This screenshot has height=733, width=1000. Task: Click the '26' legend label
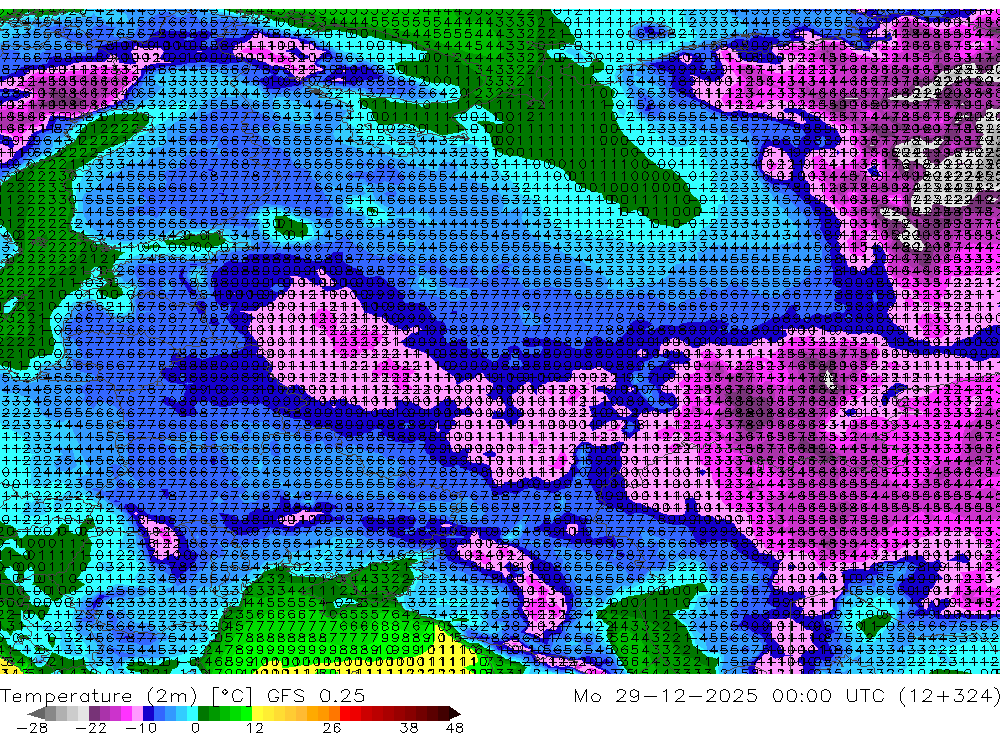click(332, 728)
